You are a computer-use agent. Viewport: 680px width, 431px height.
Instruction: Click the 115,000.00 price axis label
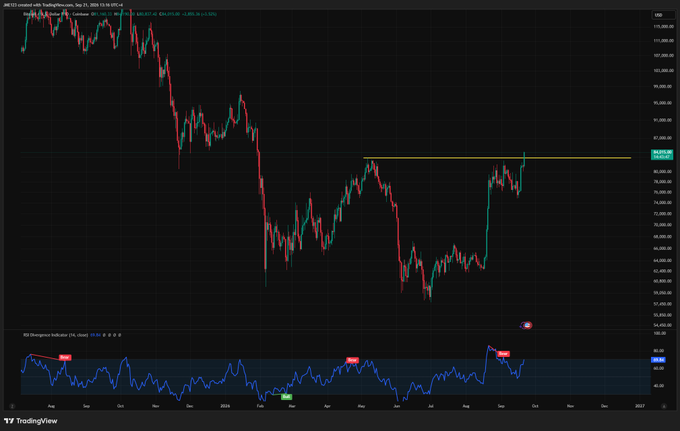pyautogui.click(x=663, y=26)
